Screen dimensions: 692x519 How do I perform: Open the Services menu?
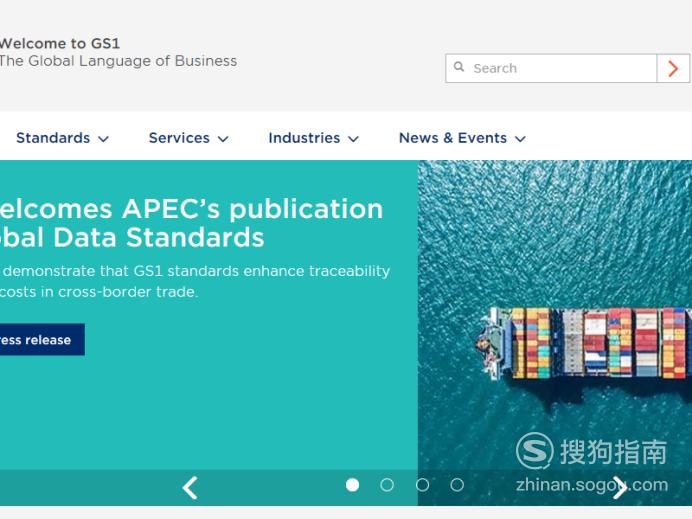coord(179,138)
